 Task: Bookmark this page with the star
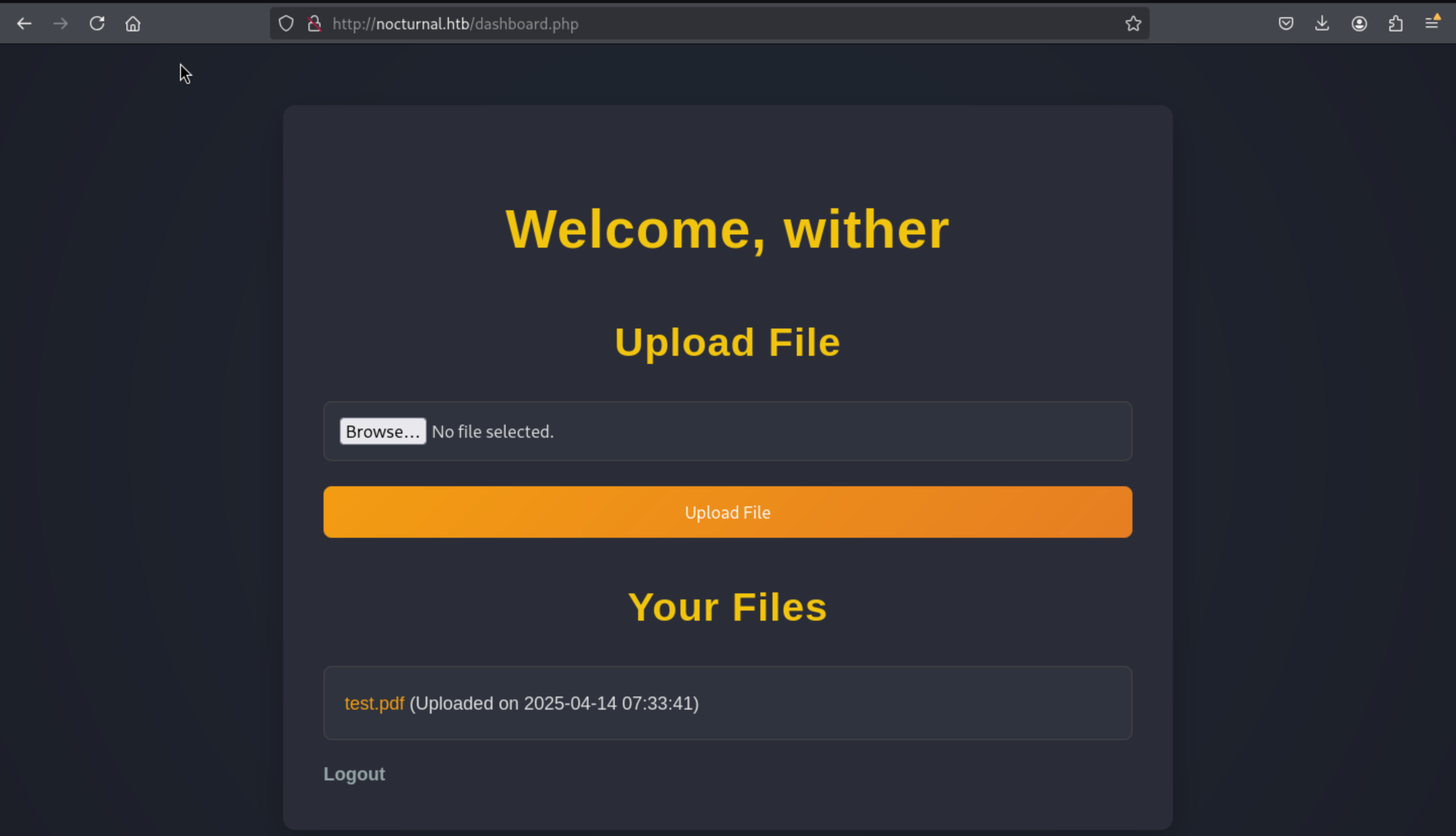click(x=1133, y=24)
